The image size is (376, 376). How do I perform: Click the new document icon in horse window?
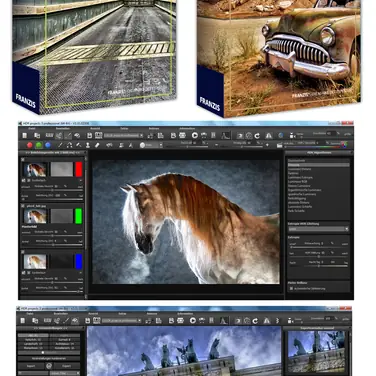tap(25, 135)
